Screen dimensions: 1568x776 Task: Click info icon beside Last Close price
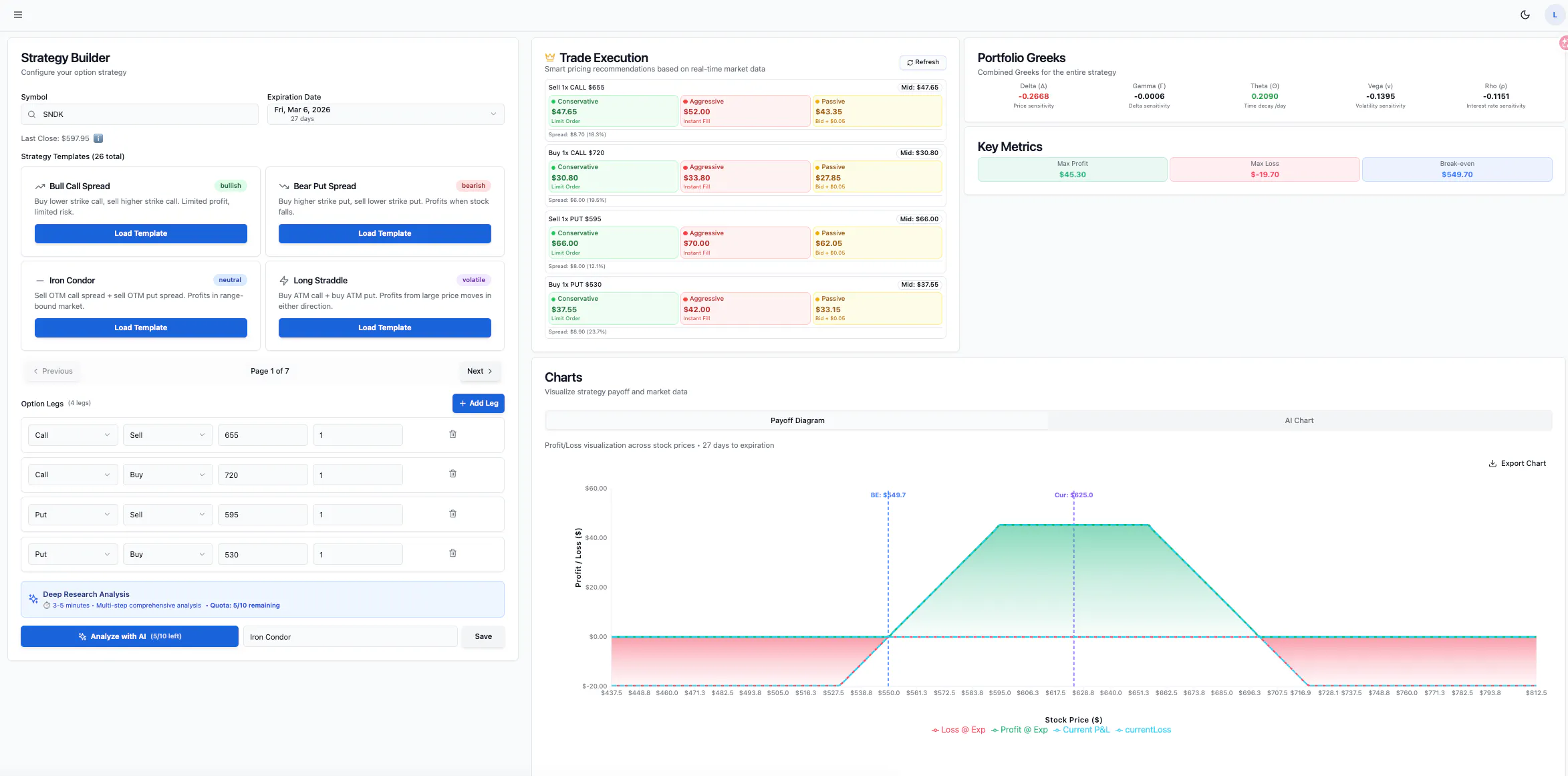[98, 138]
